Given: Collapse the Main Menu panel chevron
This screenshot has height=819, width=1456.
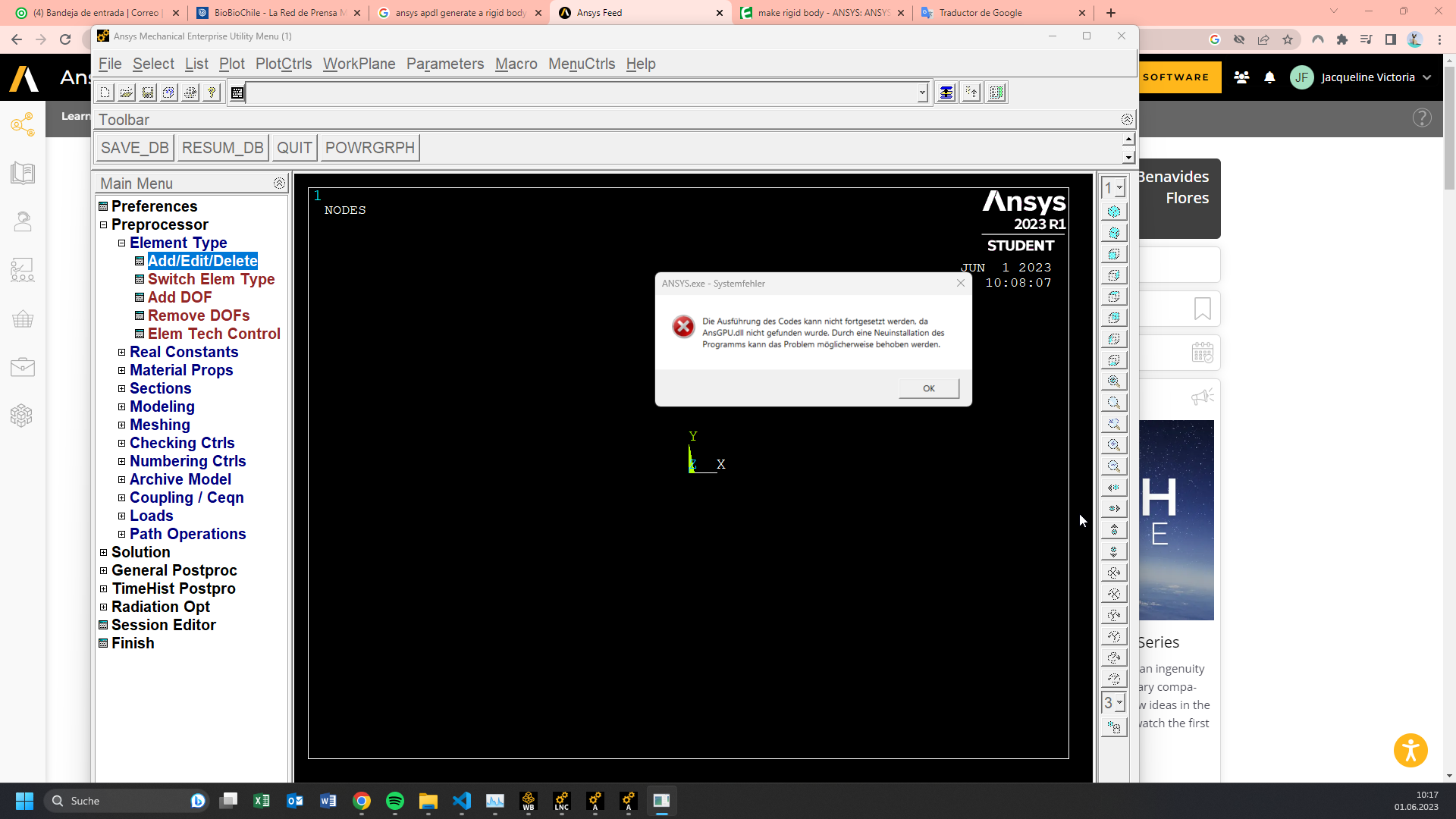Looking at the screenshot, I should [279, 184].
